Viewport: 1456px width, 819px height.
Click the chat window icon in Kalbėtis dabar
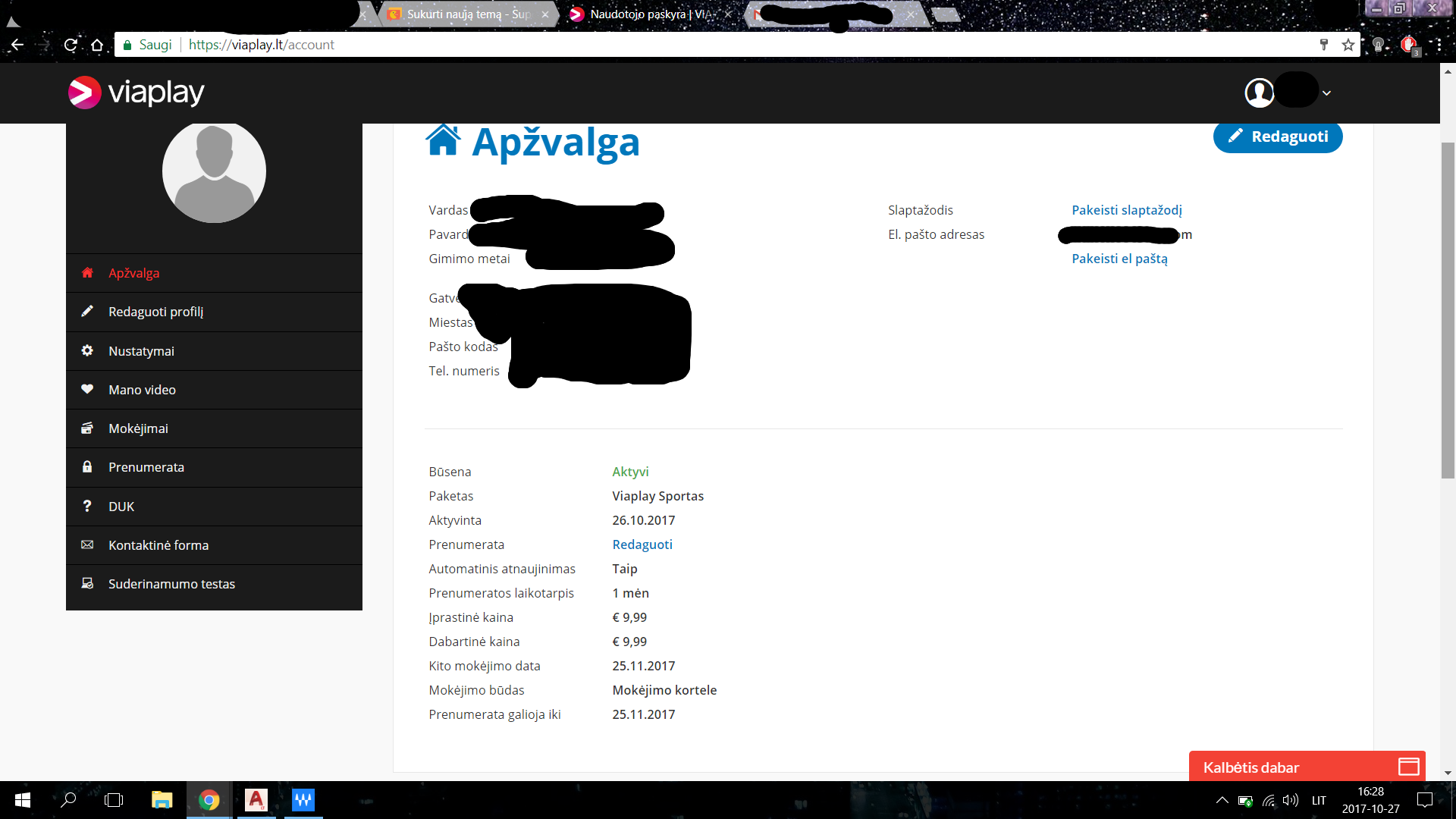[x=1408, y=767]
